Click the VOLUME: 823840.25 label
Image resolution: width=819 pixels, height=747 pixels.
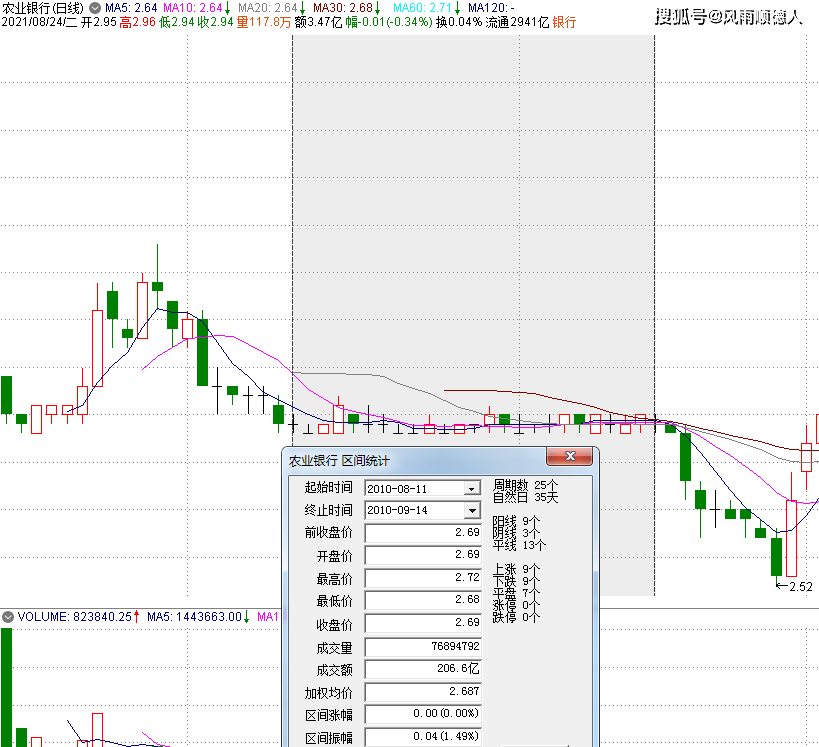click(x=75, y=617)
